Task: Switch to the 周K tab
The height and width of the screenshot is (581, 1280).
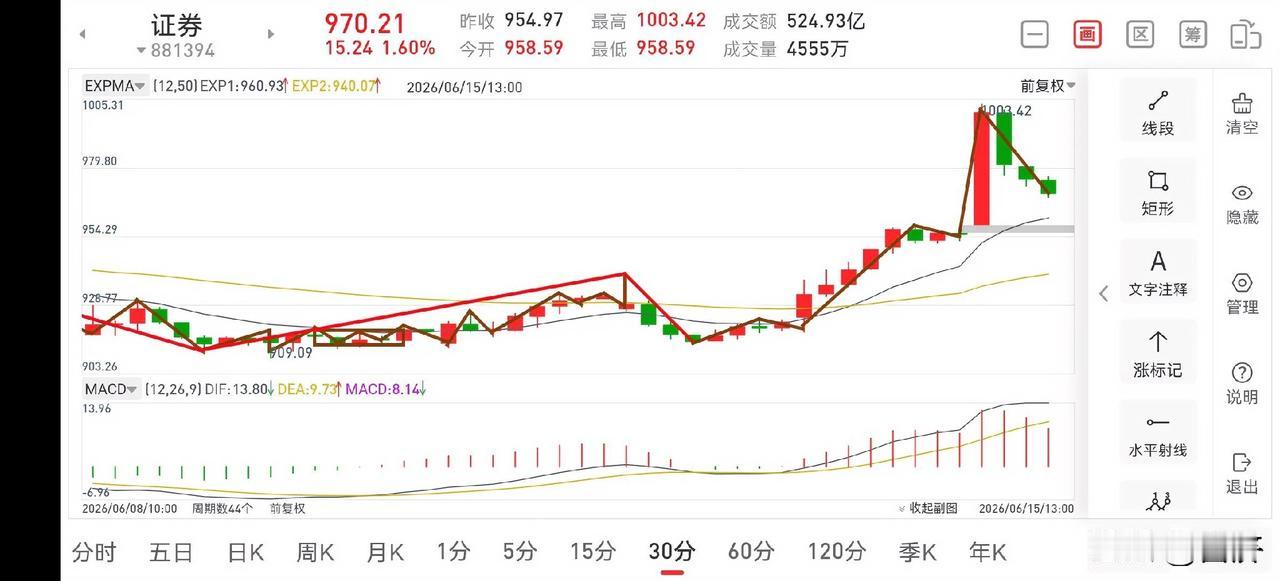Action: pyautogui.click(x=315, y=551)
